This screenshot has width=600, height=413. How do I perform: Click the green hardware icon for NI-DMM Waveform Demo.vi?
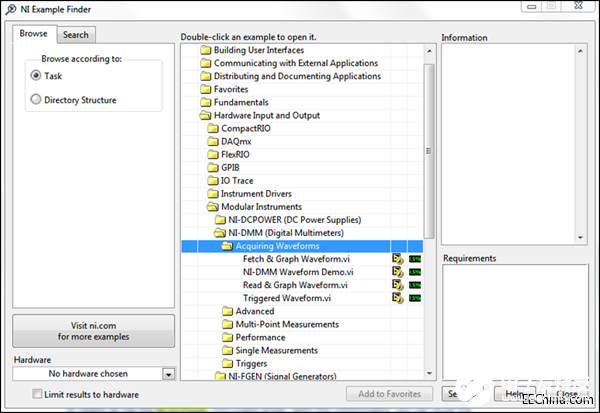click(415, 272)
